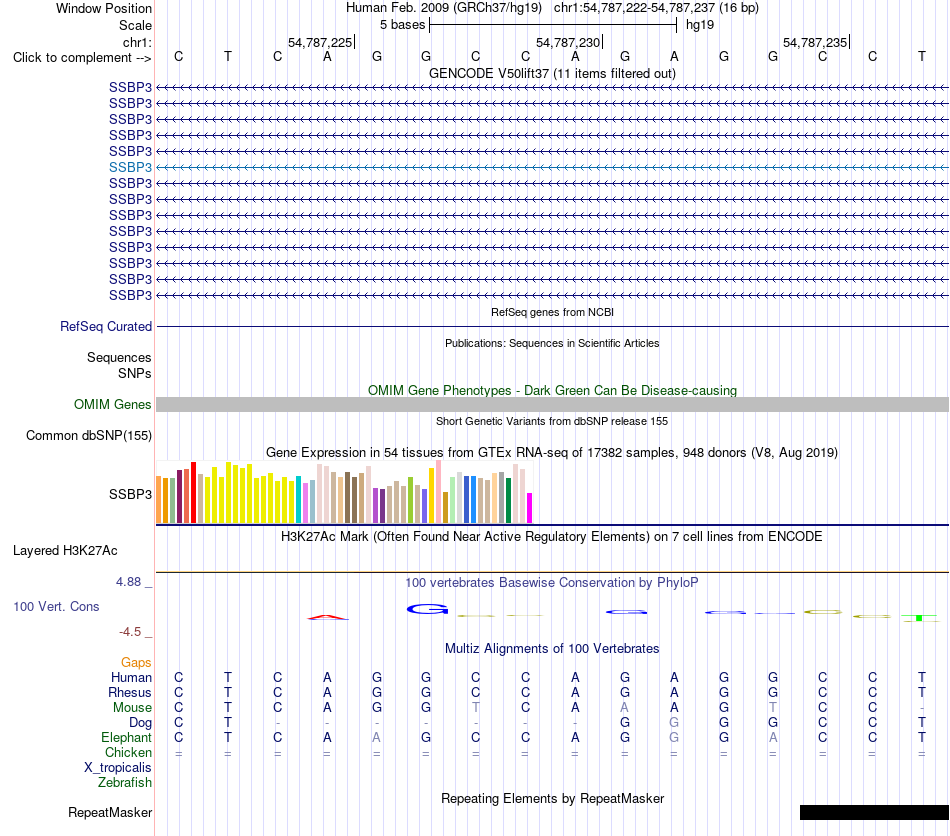Open '100 vertebrates Basewise Conservation by PhyloP' title

pyautogui.click(x=552, y=583)
